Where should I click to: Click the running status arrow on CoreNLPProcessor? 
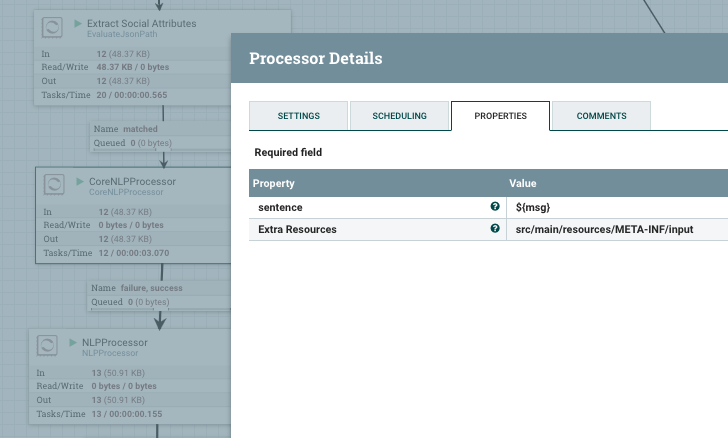[x=81, y=181]
